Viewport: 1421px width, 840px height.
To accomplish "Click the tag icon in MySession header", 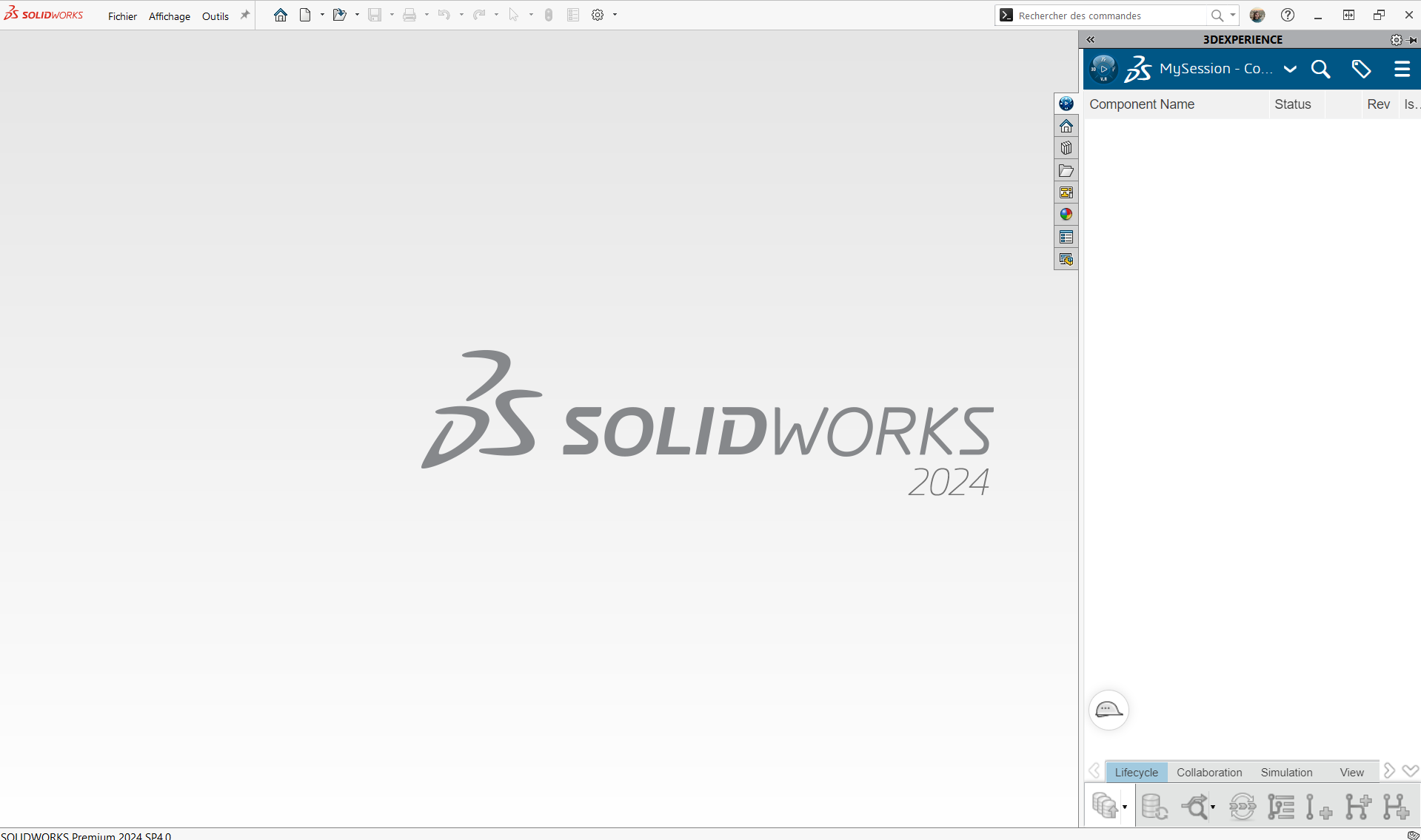I will (1361, 69).
